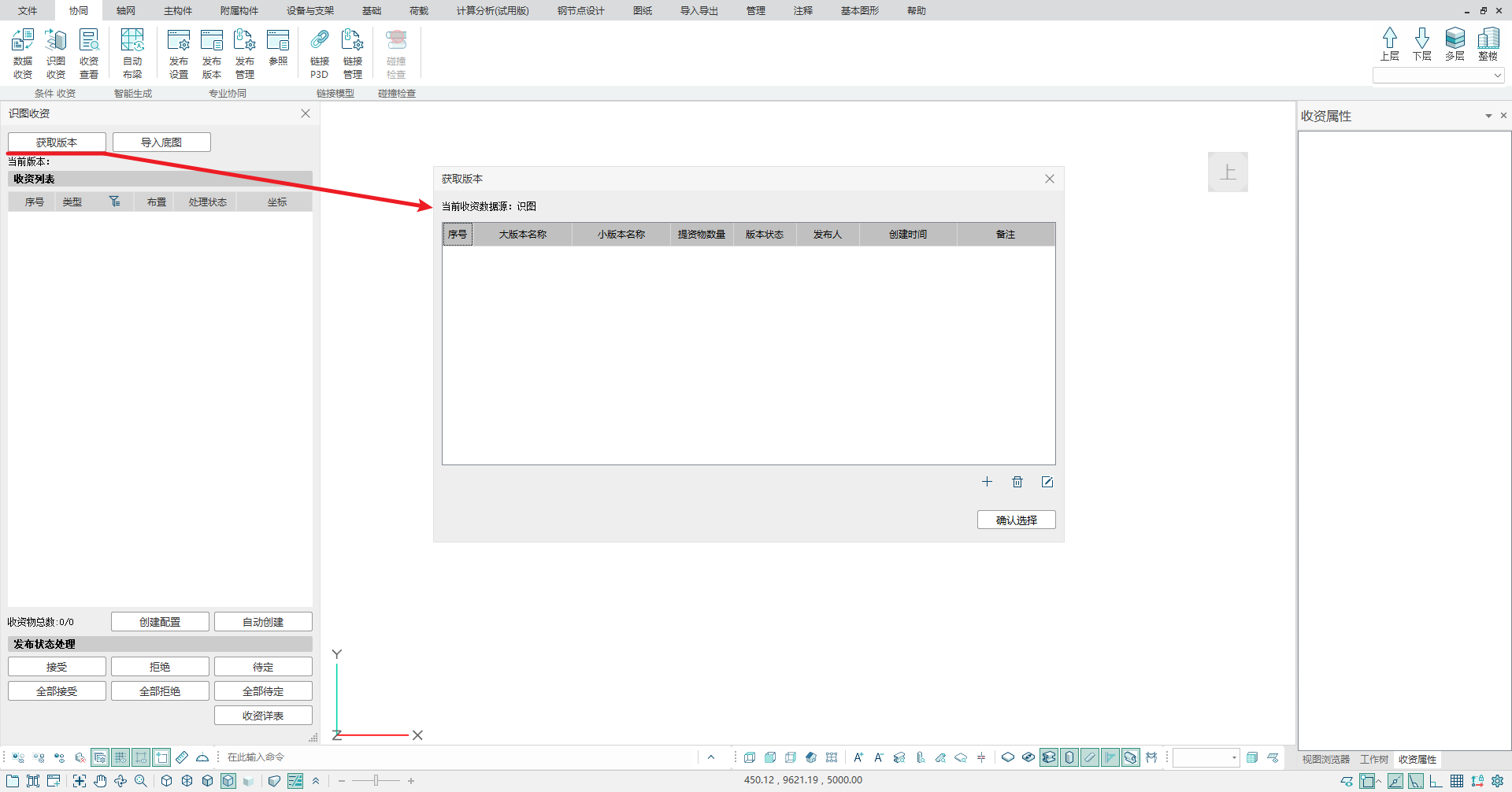
Task: Click the command input field 在此输入命令
Action: (461, 757)
